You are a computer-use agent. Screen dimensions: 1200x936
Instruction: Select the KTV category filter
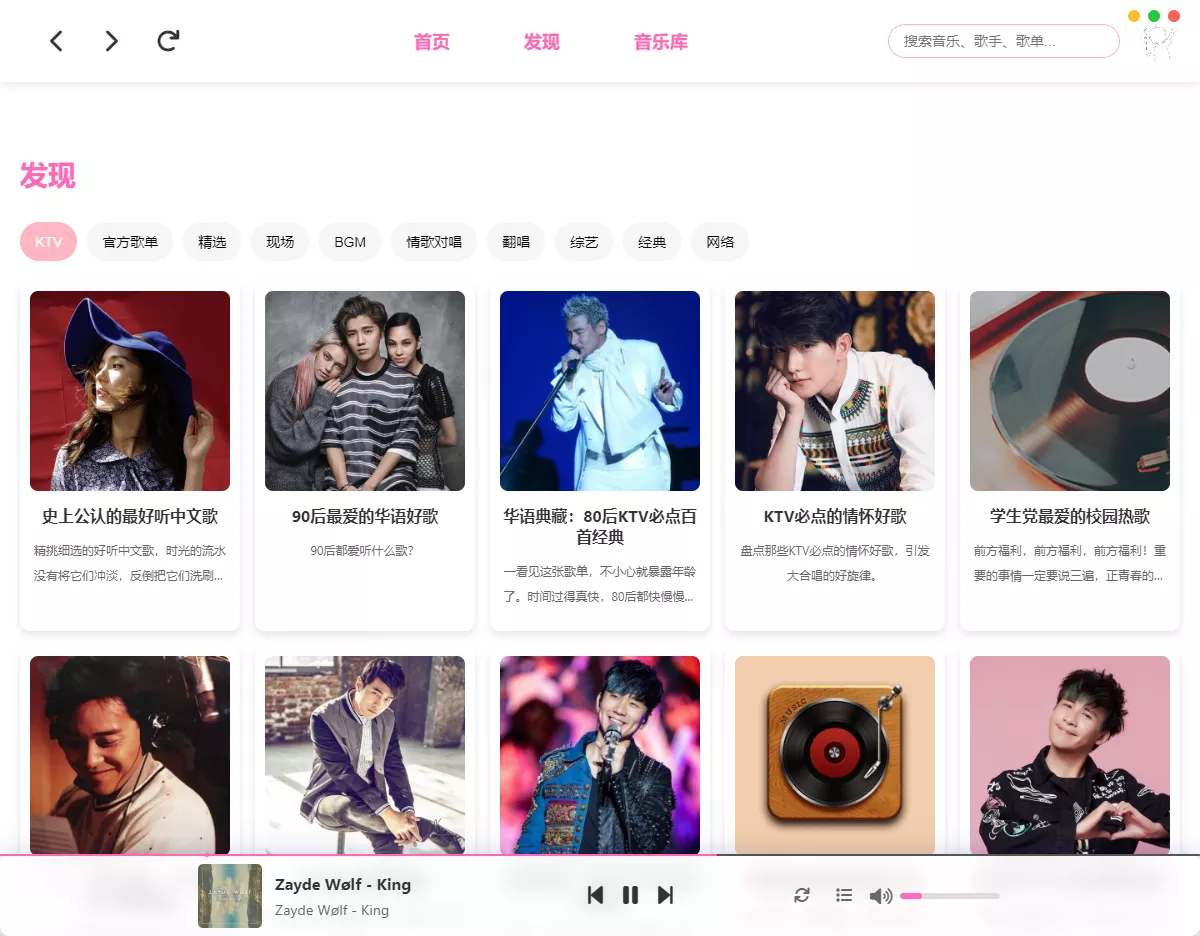[x=48, y=241]
